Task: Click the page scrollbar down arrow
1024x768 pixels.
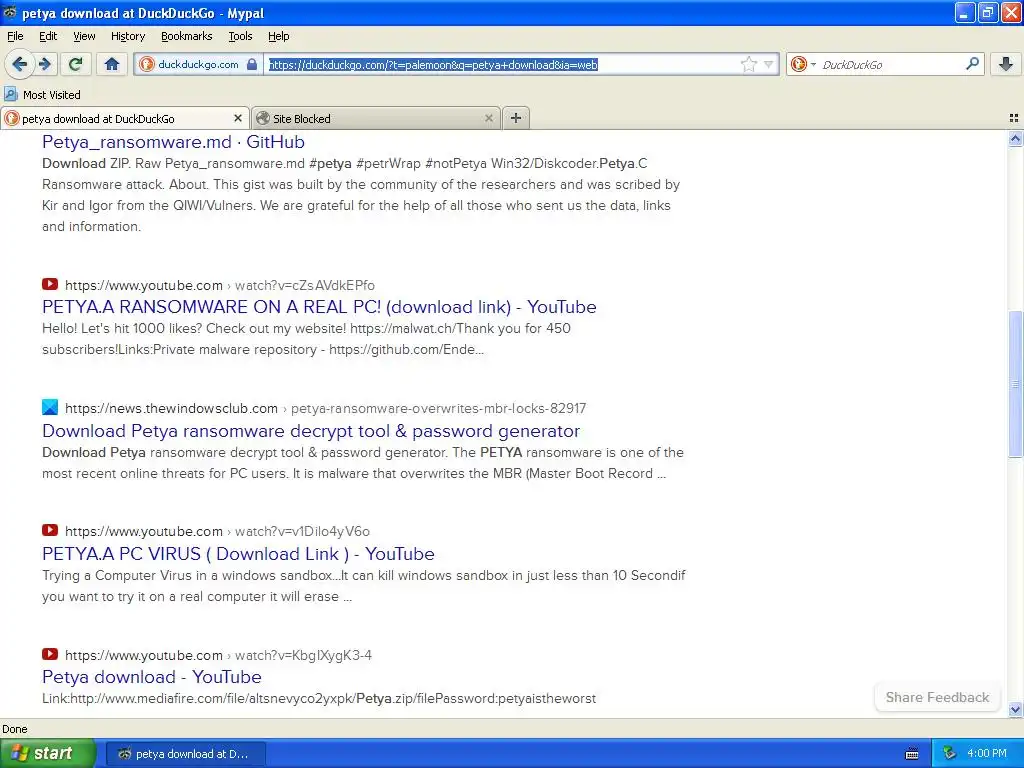Action: 1015,709
